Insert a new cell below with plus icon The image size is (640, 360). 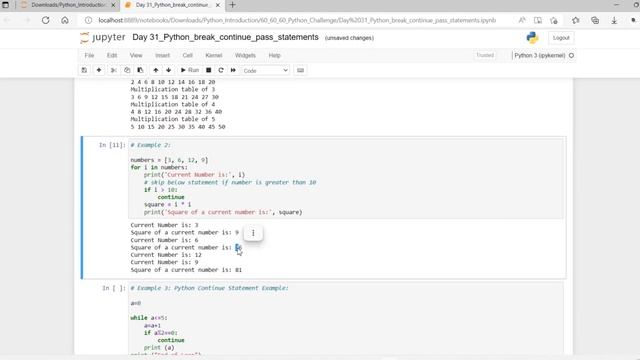point(99,70)
